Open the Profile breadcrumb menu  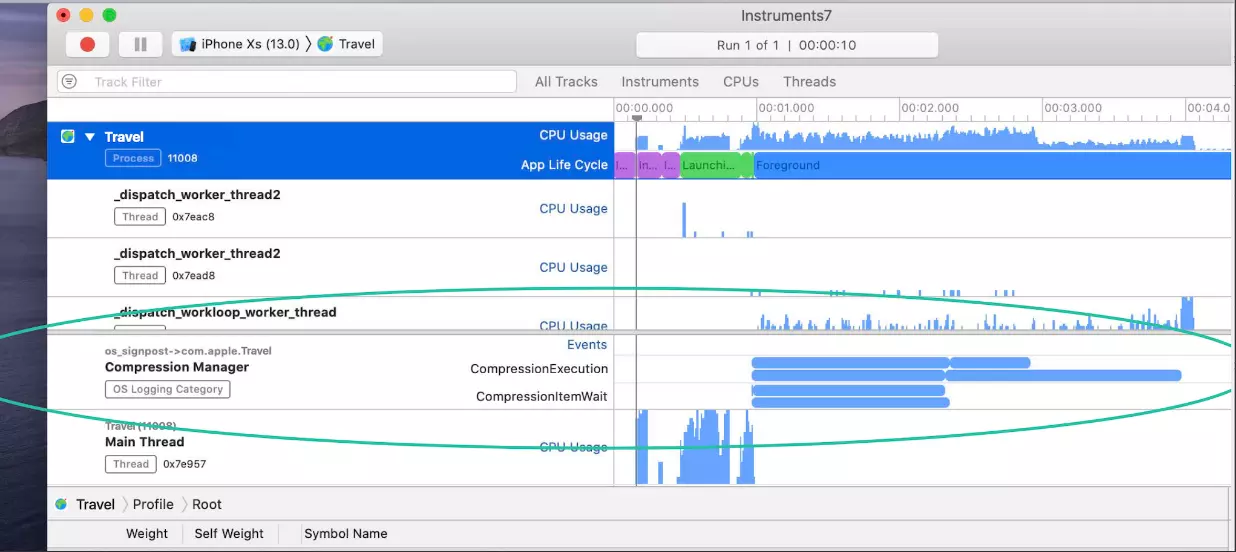click(153, 504)
